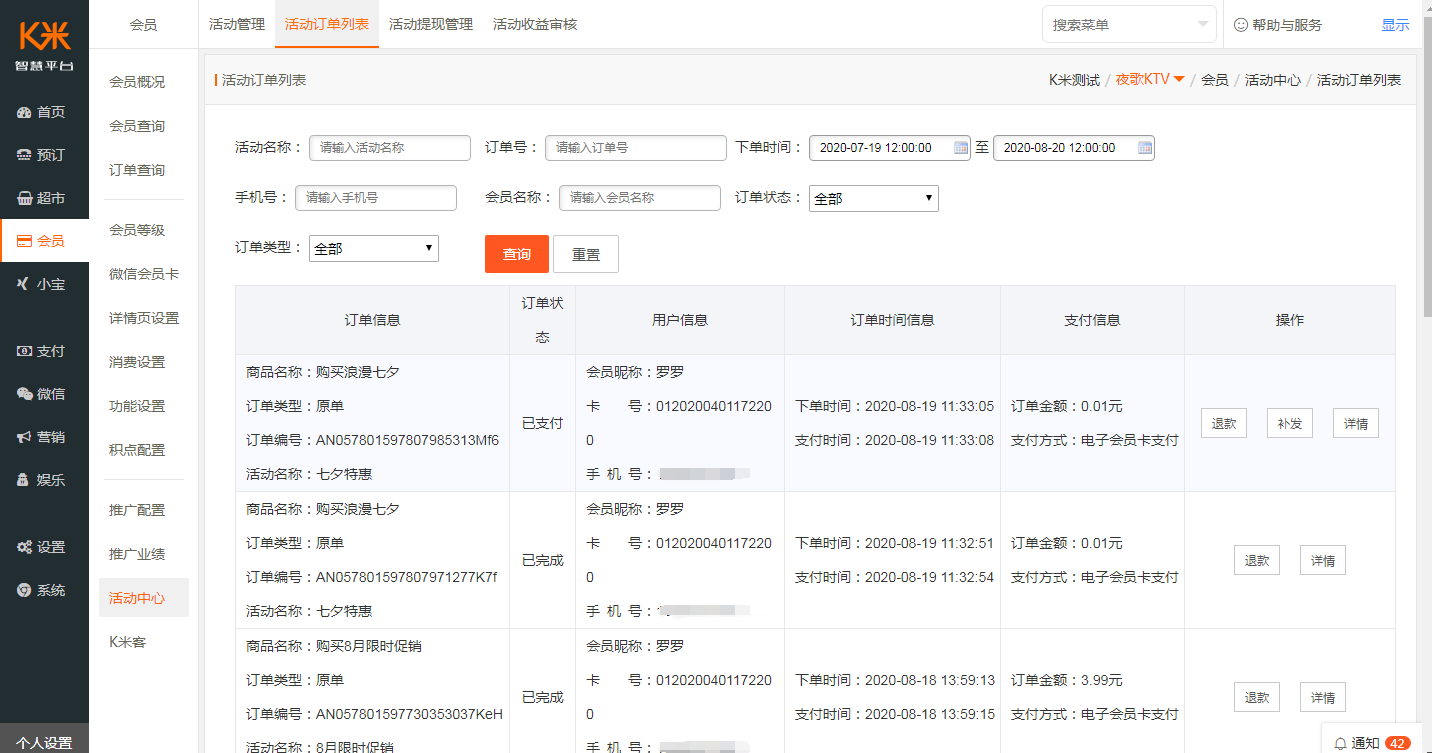Click 补发 for the 已支付 order
The height and width of the screenshot is (753, 1432).
point(1290,423)
